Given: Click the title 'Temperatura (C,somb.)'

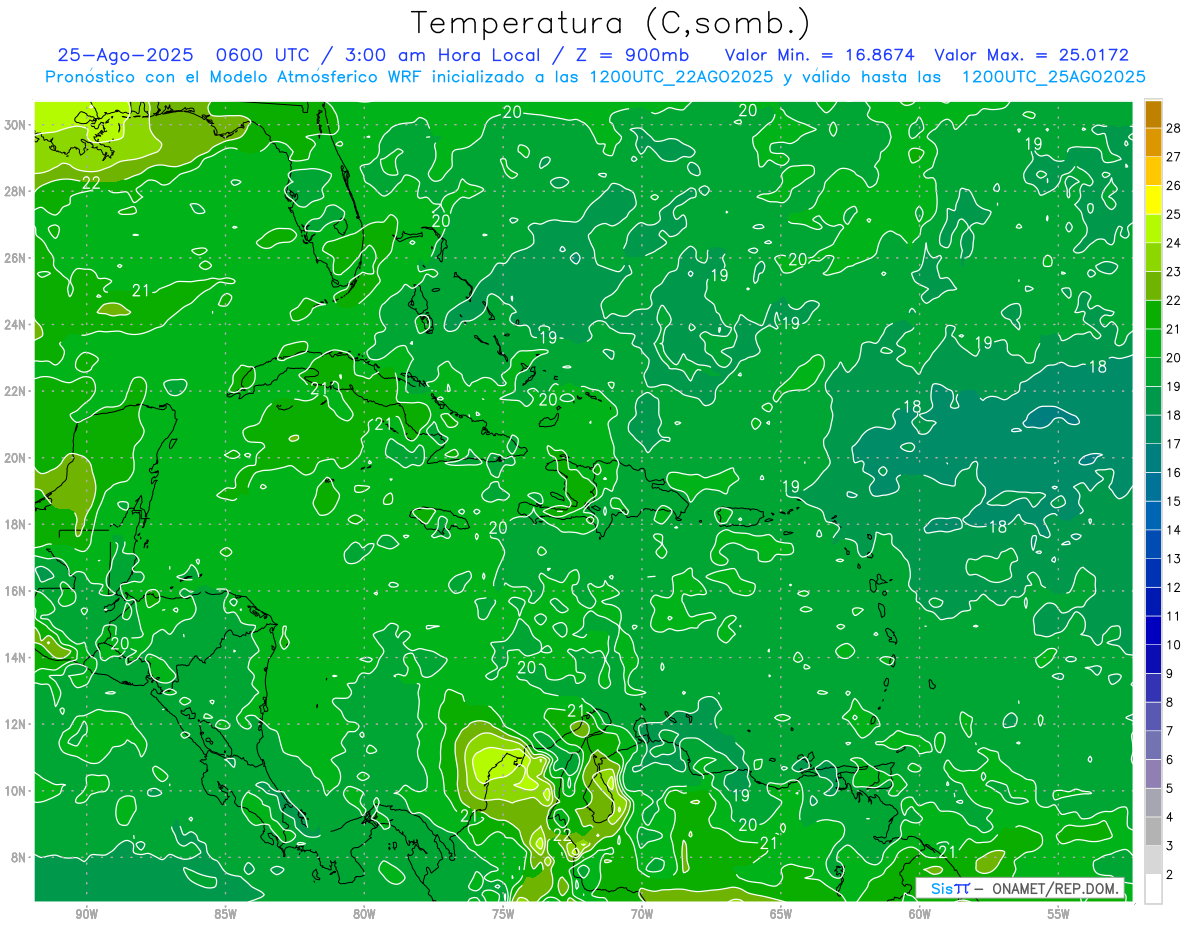Looking at the screenshot, I should (609, 23).
